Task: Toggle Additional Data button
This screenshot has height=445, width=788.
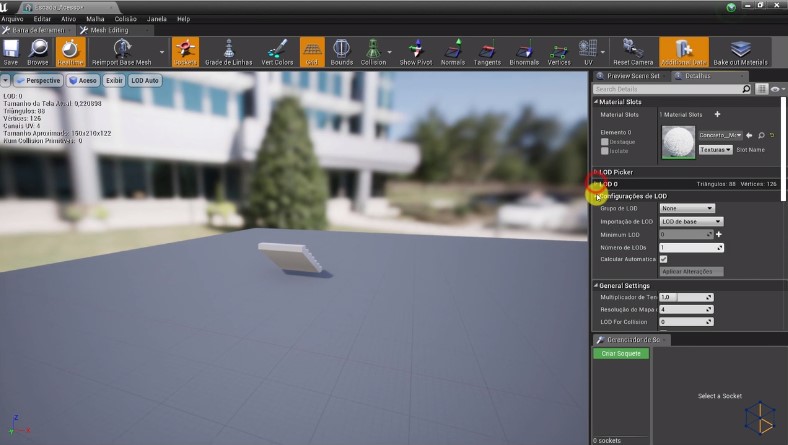Action: tap(684, 52)
